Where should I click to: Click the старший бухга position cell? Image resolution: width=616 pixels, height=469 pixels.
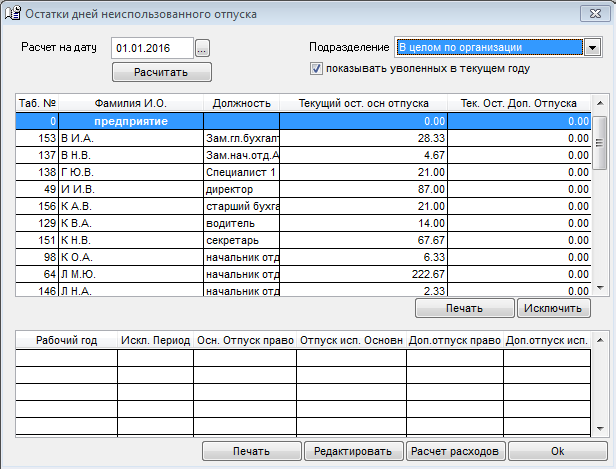(x=242, y=206)
